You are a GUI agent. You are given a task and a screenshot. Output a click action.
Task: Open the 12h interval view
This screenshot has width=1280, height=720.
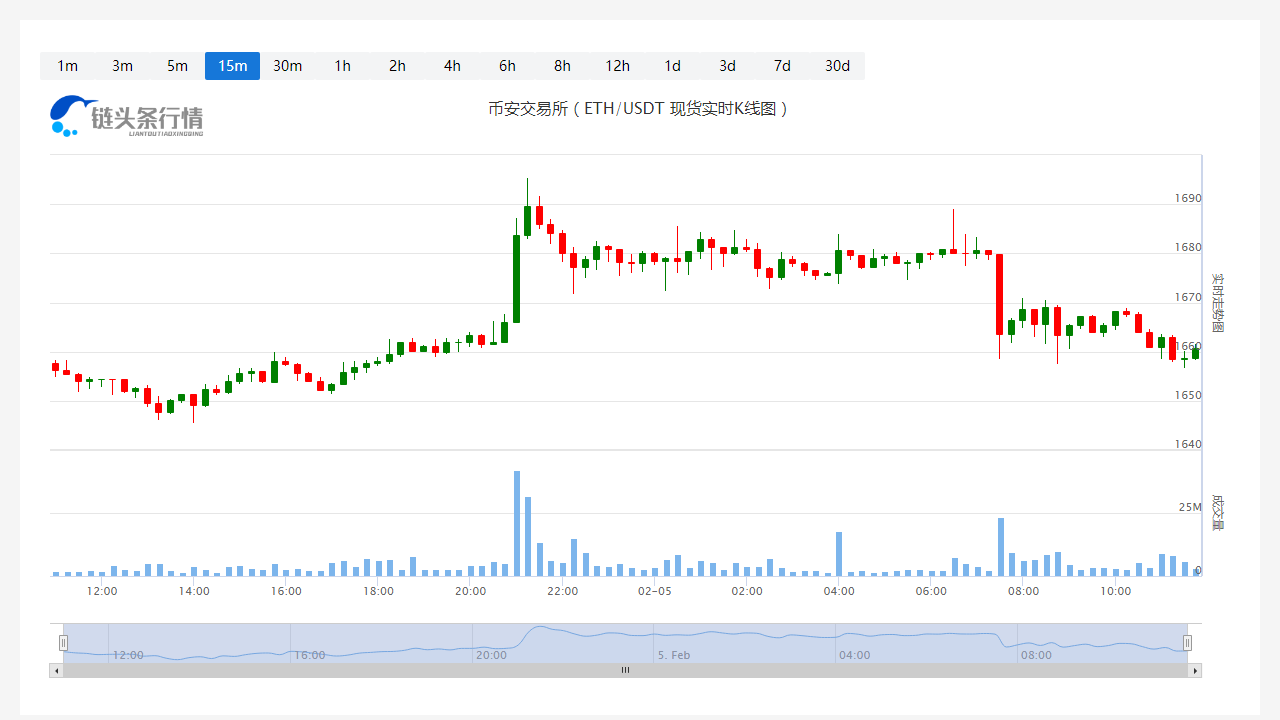(617, 66)
